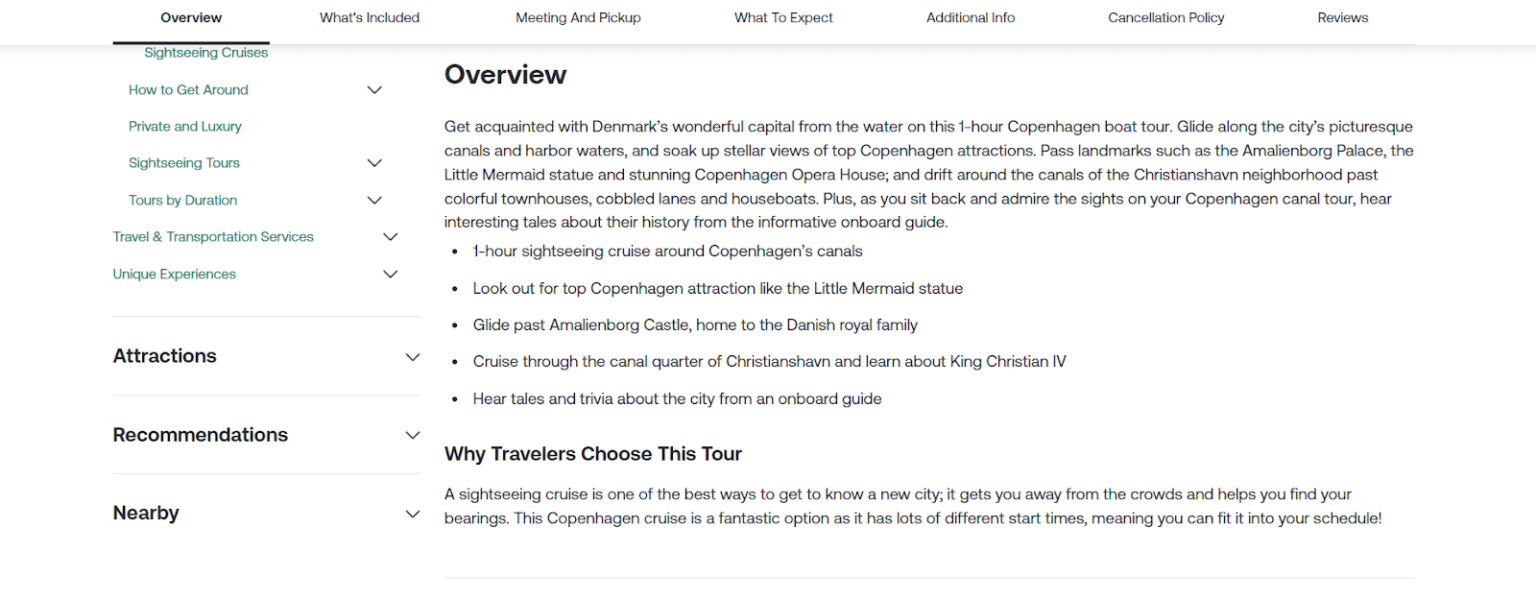Expand the Attractions panel
The width and height of the screenshot is (1536, 600).
tap(412, 356)
